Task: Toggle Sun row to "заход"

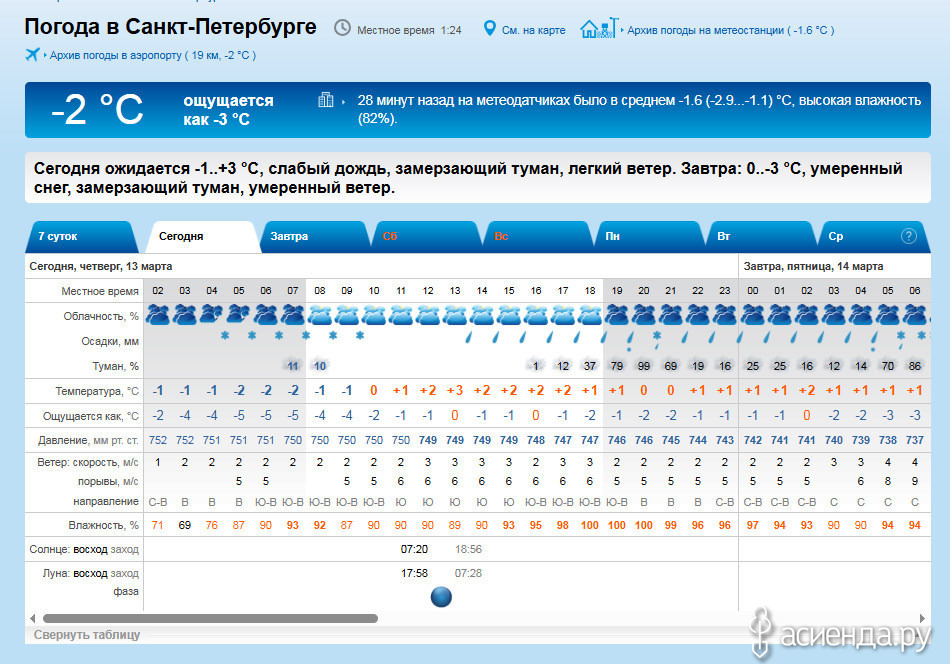Action: (x=125, y=549)
